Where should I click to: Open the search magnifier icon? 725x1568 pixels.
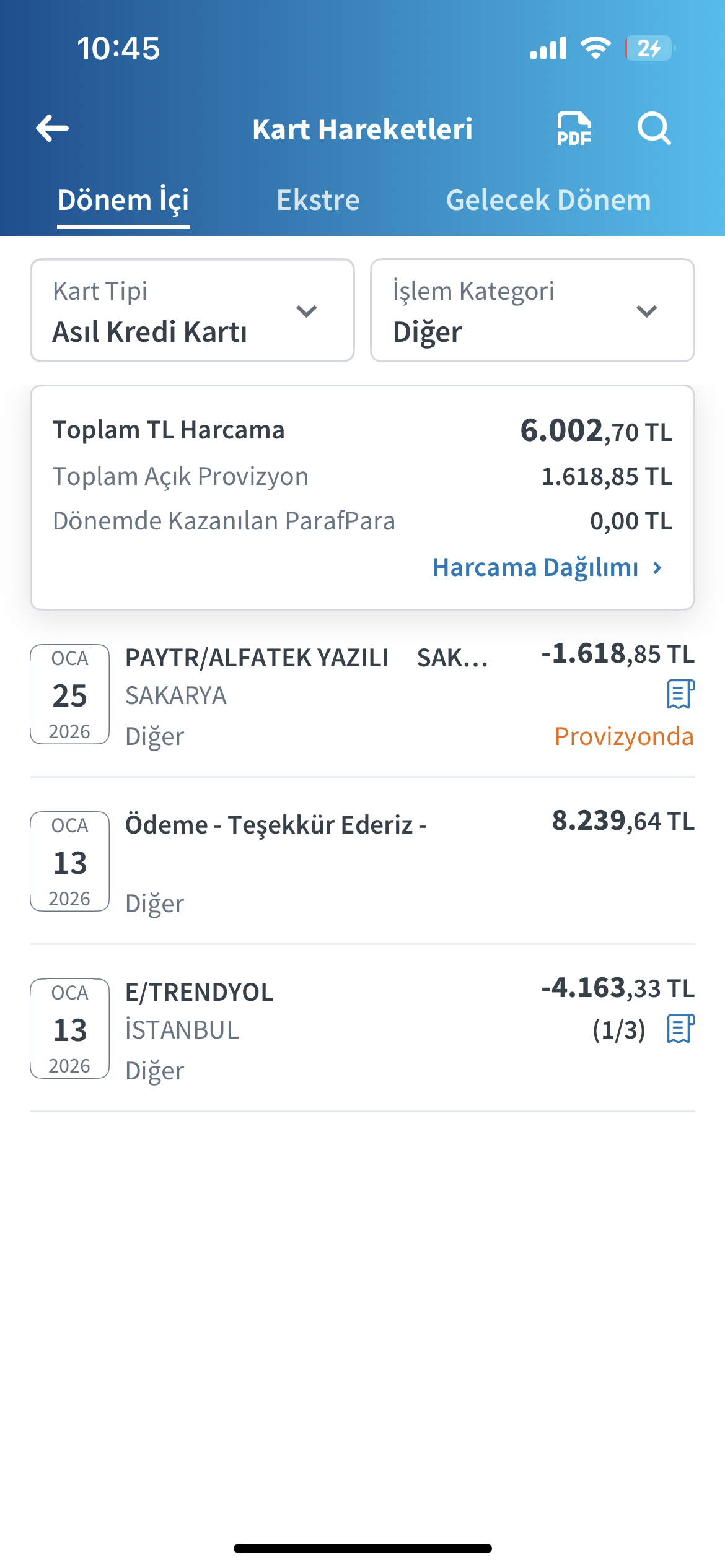654,129
